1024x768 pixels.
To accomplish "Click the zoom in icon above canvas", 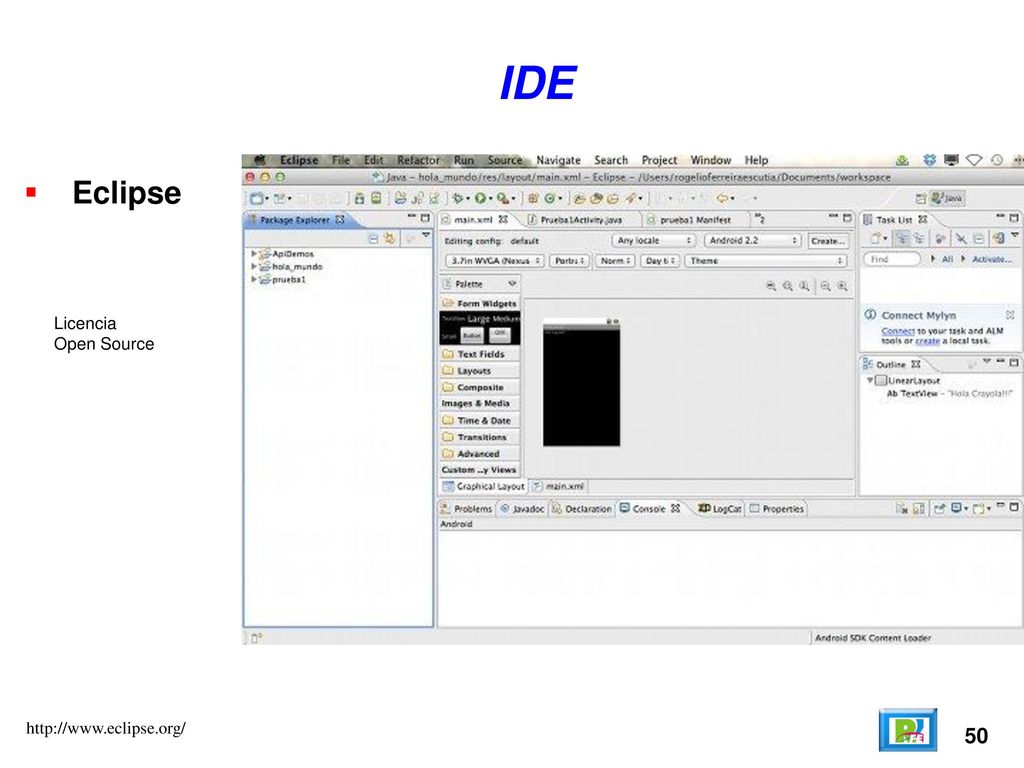I will point(842,286).
